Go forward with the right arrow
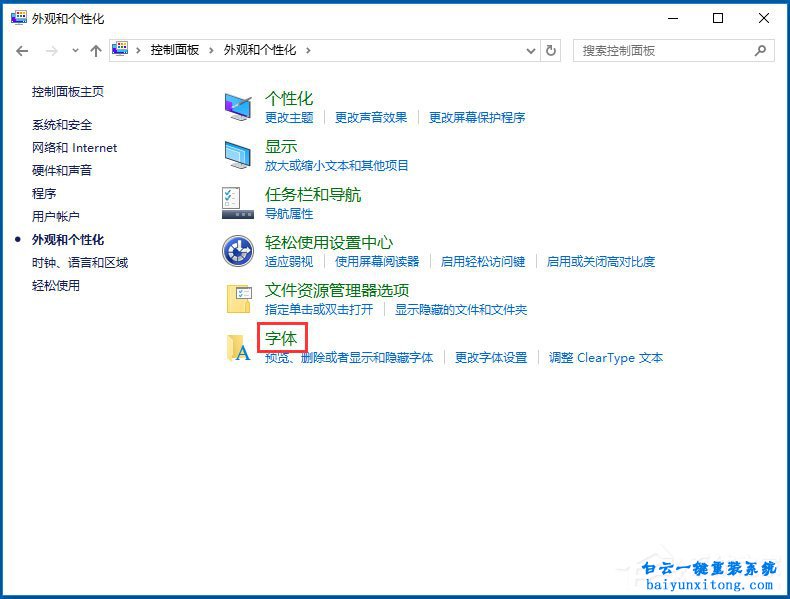Image resolution: width=790 pixels, height=599 pixels. pyautogui.click(x=51, y=51)
